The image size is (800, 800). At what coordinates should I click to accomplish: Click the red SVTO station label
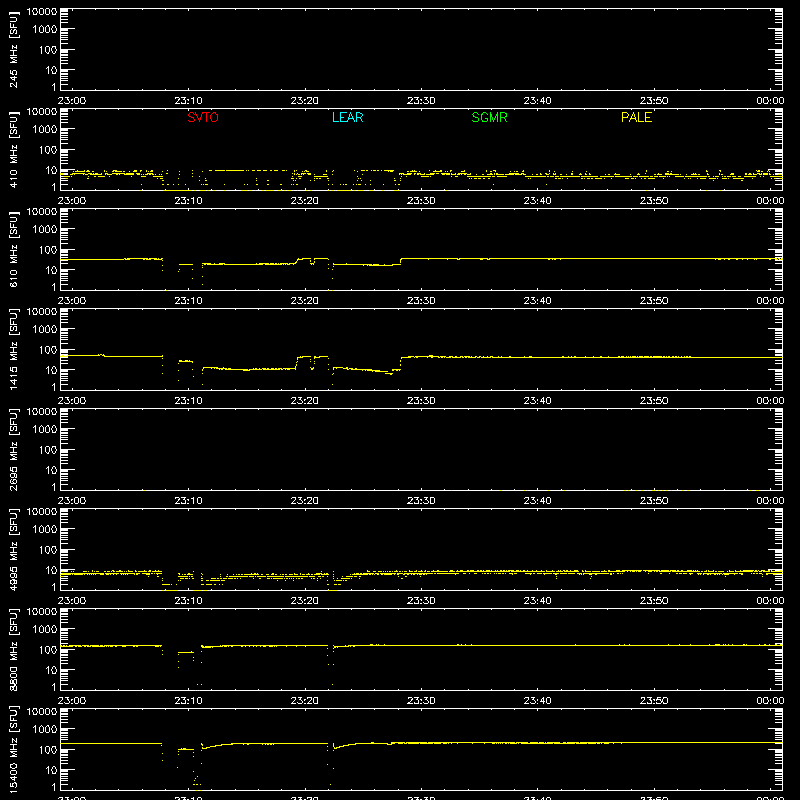pos(203,117)
